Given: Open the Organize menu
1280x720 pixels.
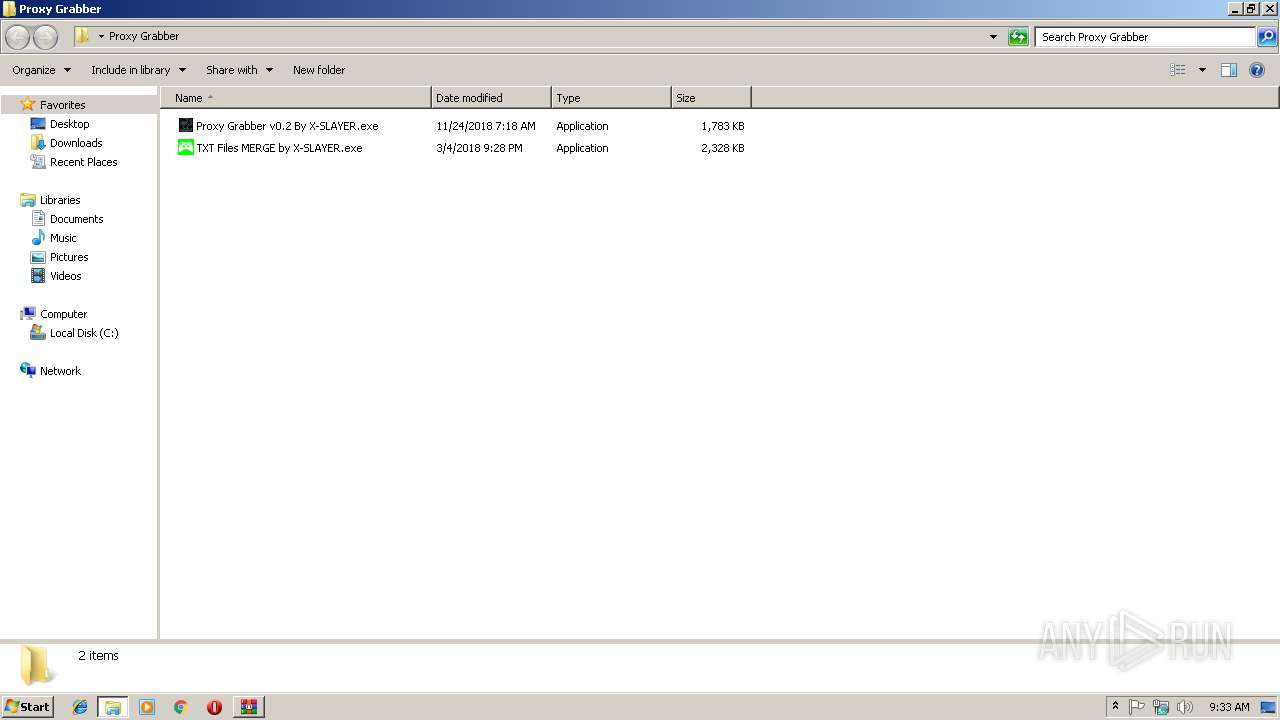Looking at the screenshot, I should (41, 70).
